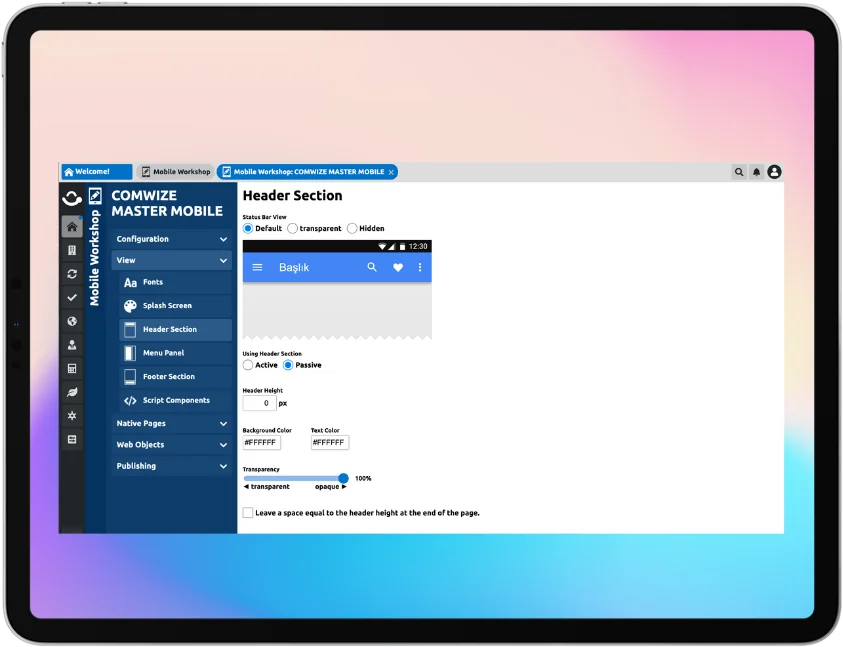Enable leaving space equal to header height
This screenshot has height=647, width=843.
[x=247, y=512]
